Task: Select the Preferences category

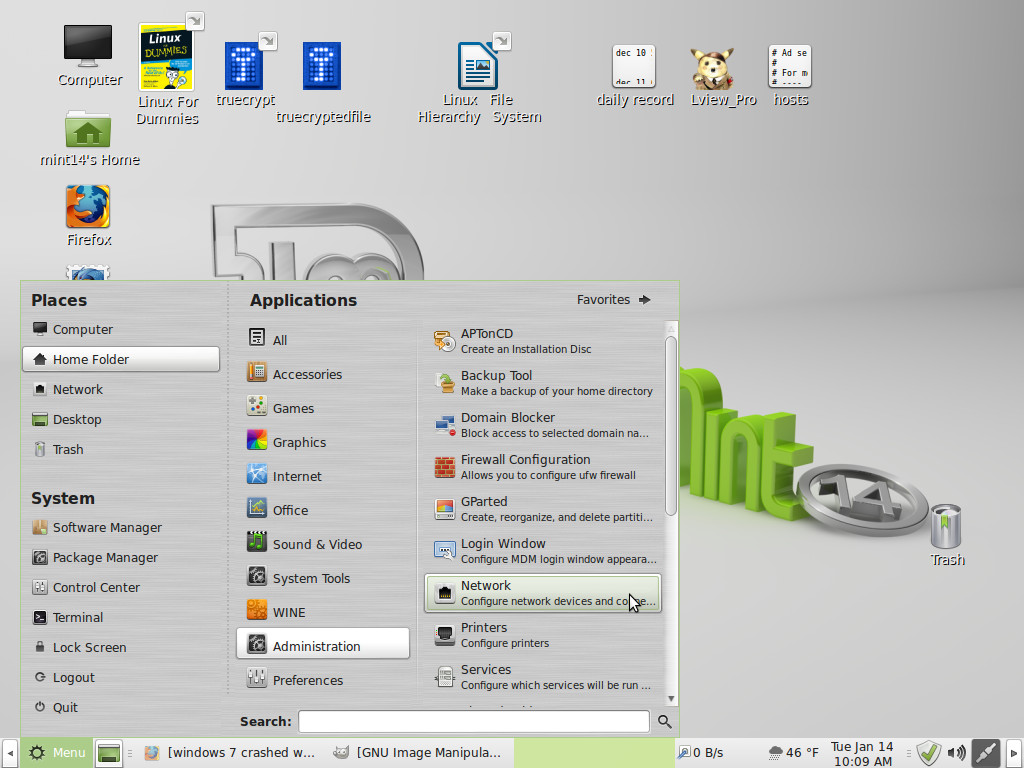Action: (308, 680)
